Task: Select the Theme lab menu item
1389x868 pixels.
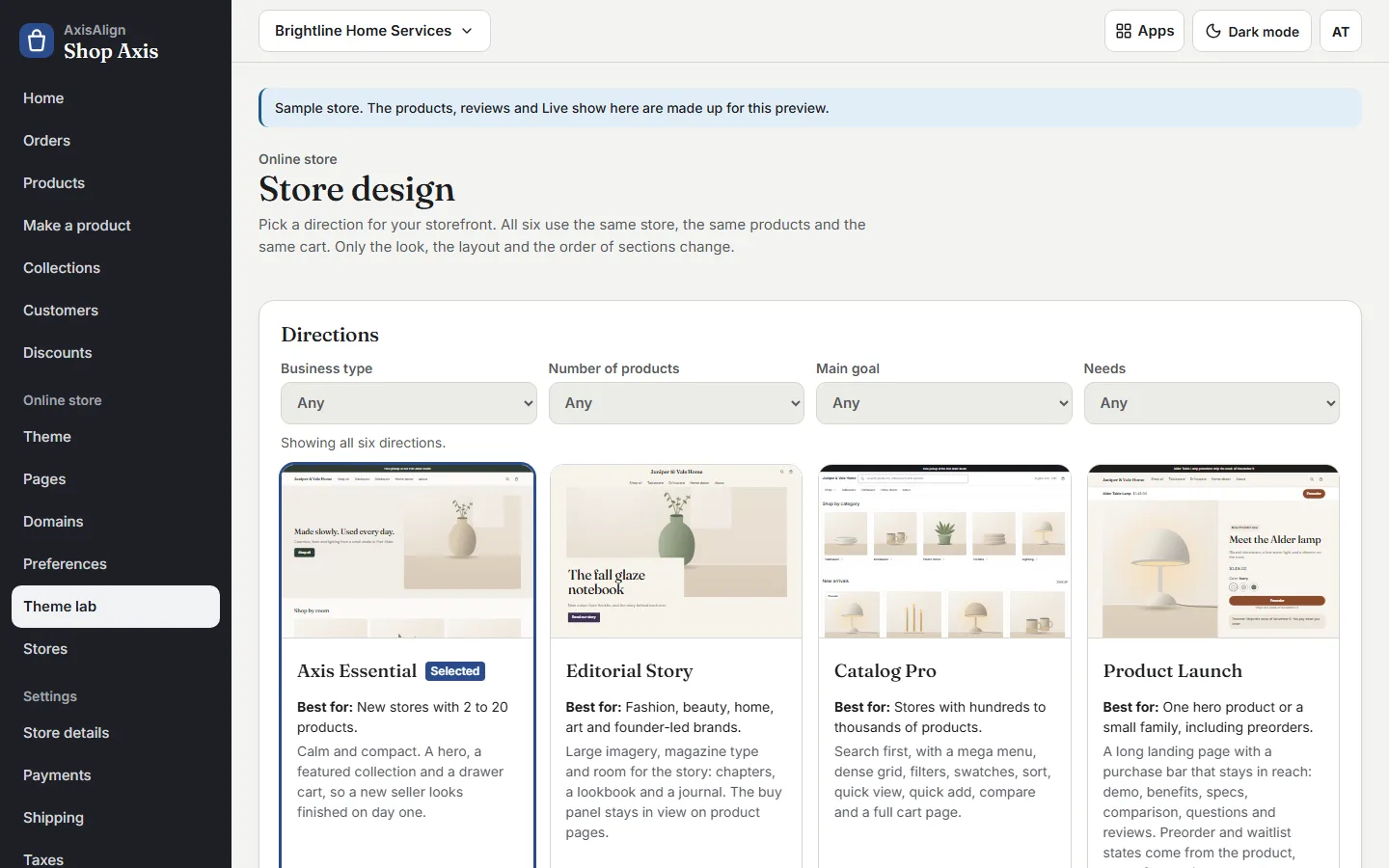Action: (x=116, y=607)
